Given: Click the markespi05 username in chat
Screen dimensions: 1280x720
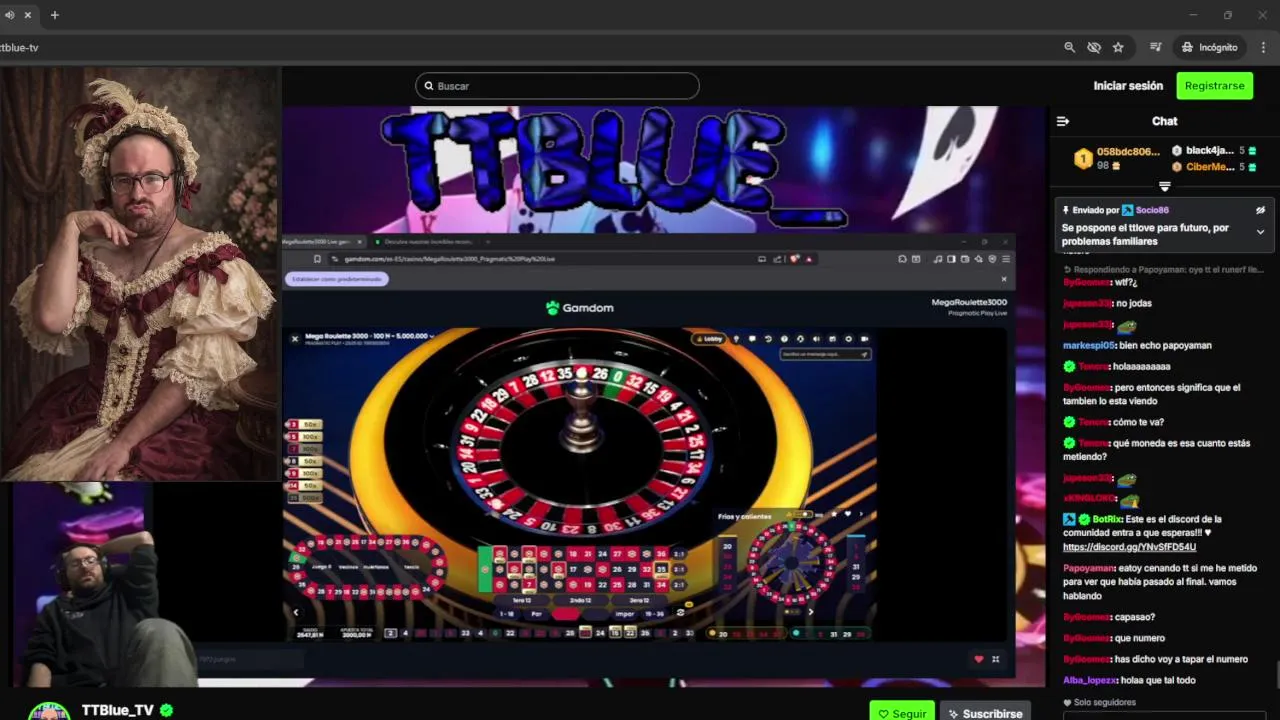Looking at the screenshot, I should pos(1088,345).
